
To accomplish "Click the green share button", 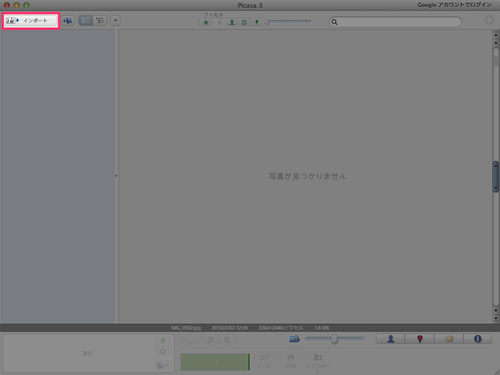I will pos(215,362).
